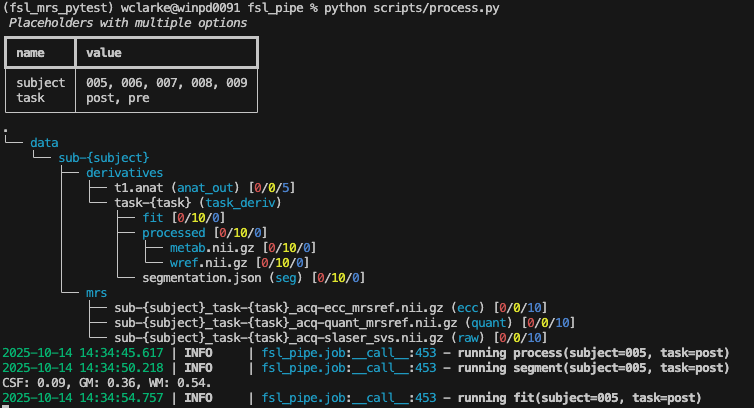Click the wref.nii.gz file entry
This screenshot has height=408, width=754.
pos(198,262)
